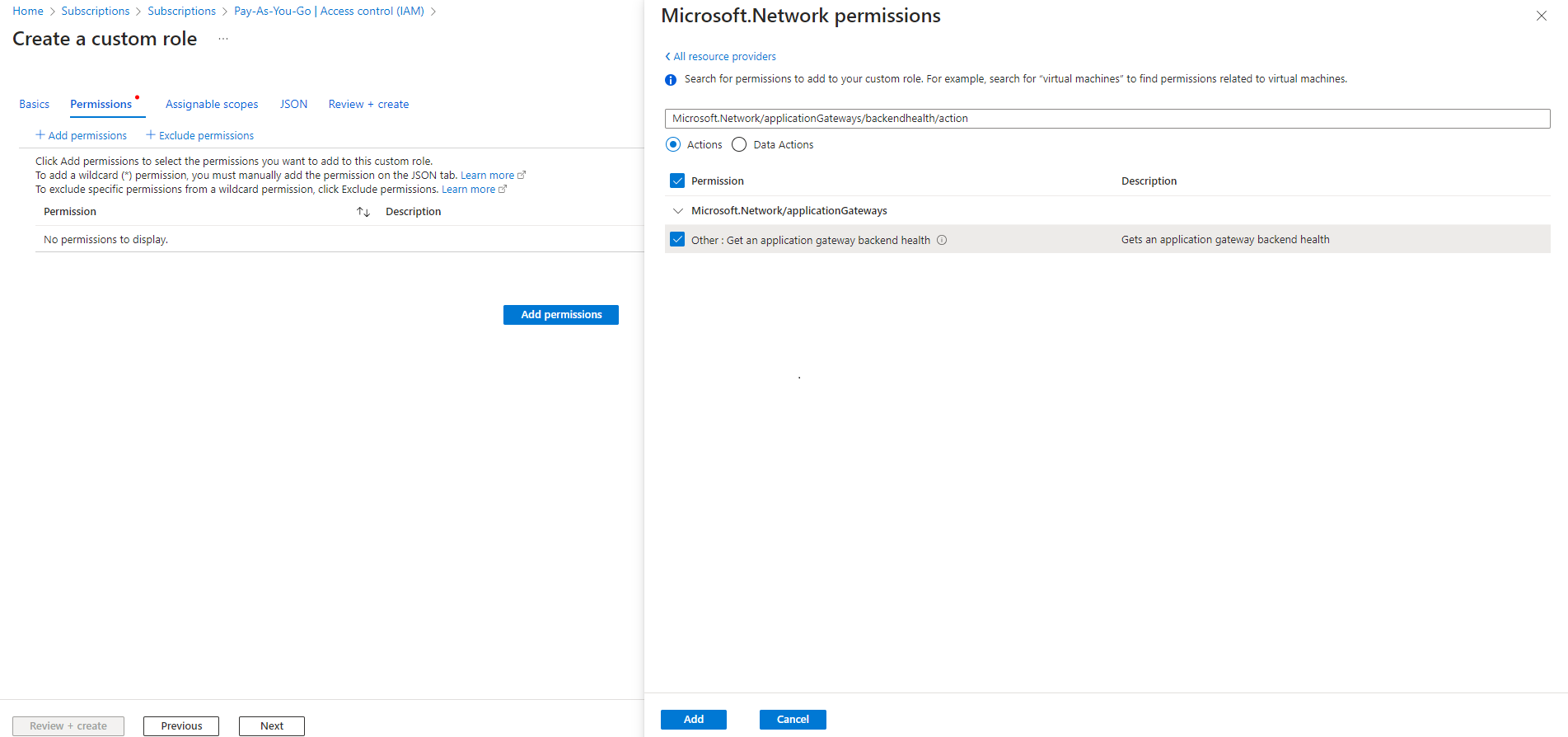Click the Previous button

pos(181,725)
